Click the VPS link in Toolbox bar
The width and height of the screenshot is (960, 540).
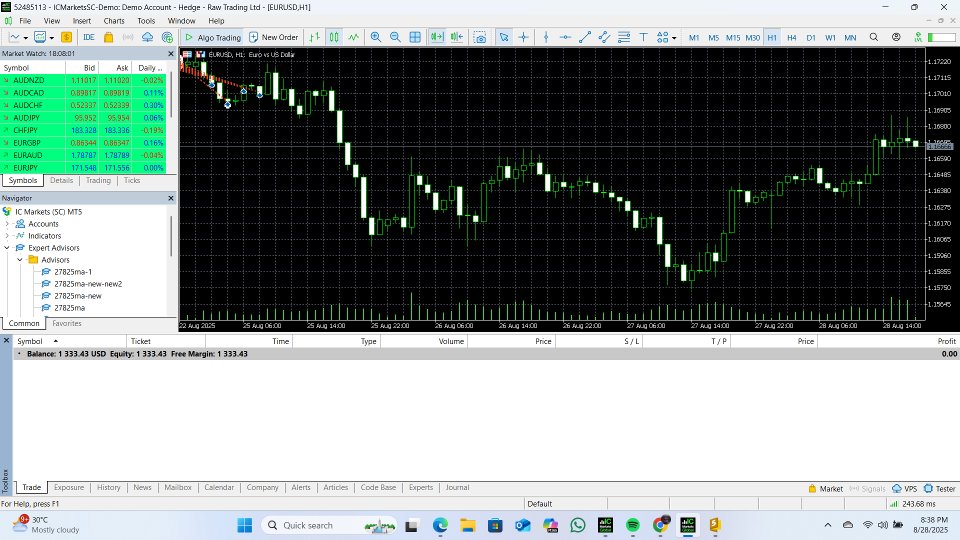pos(904,489)
